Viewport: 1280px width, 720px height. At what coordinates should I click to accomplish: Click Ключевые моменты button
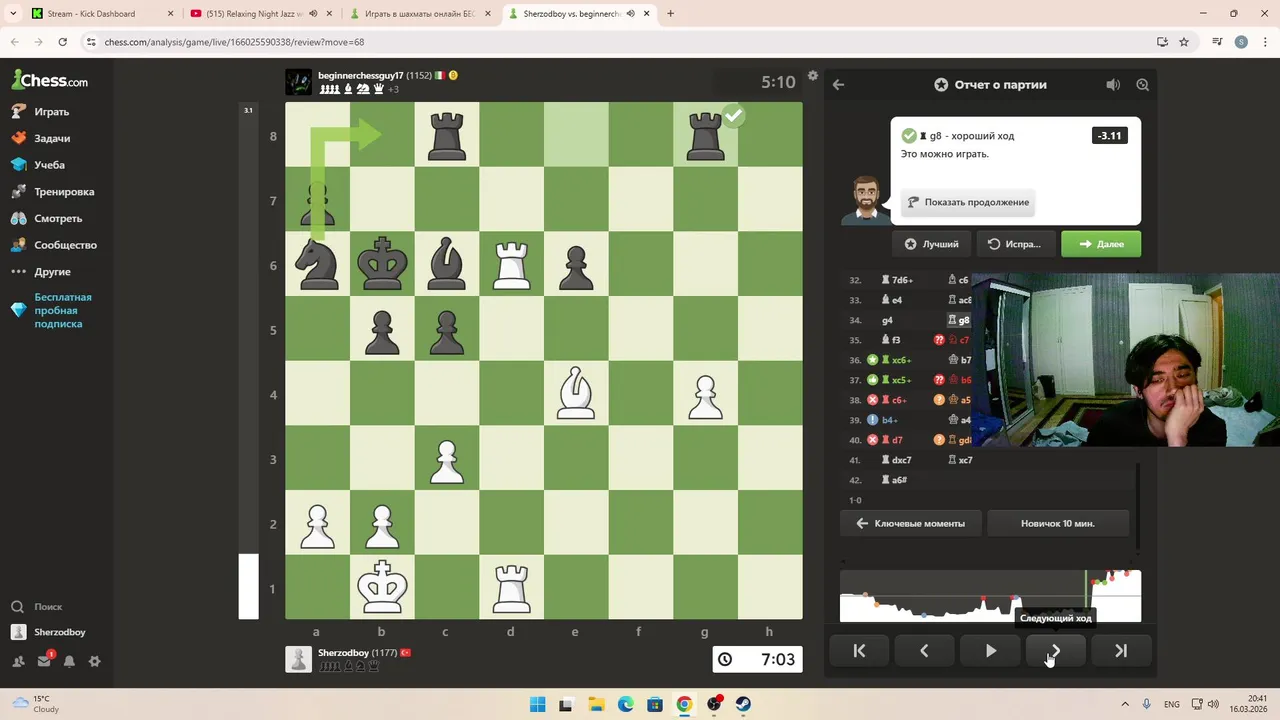tap(911, 523)
